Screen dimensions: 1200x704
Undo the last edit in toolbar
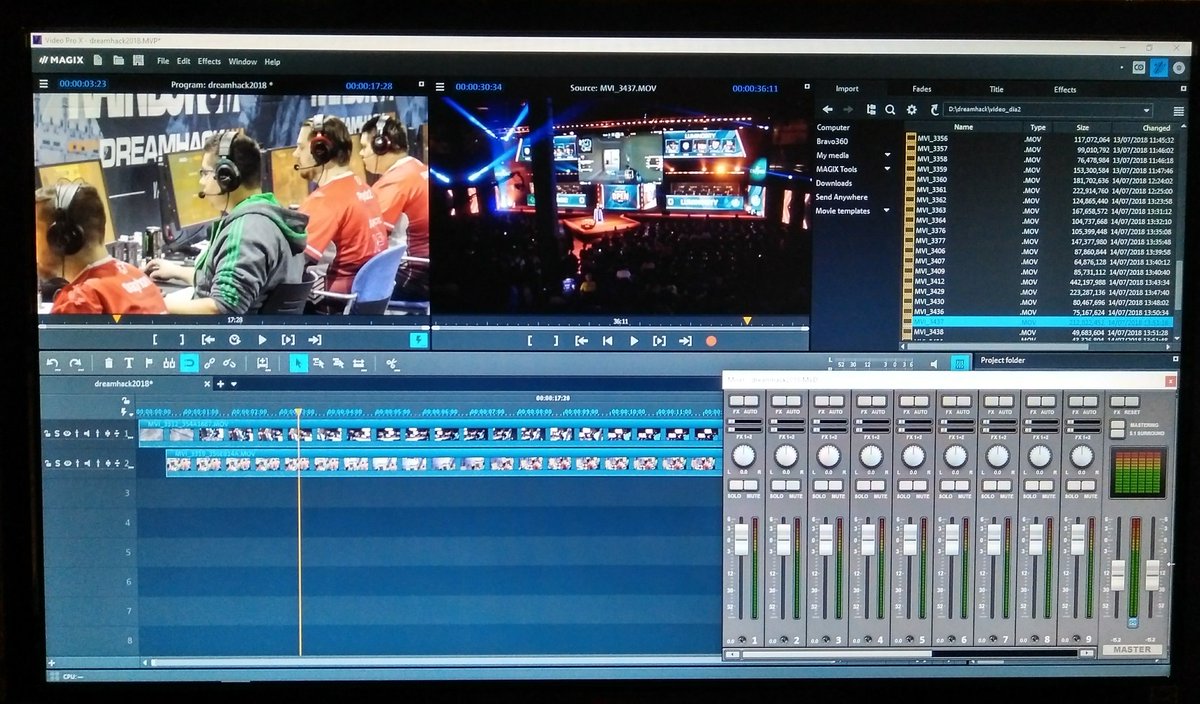[51, 364]
